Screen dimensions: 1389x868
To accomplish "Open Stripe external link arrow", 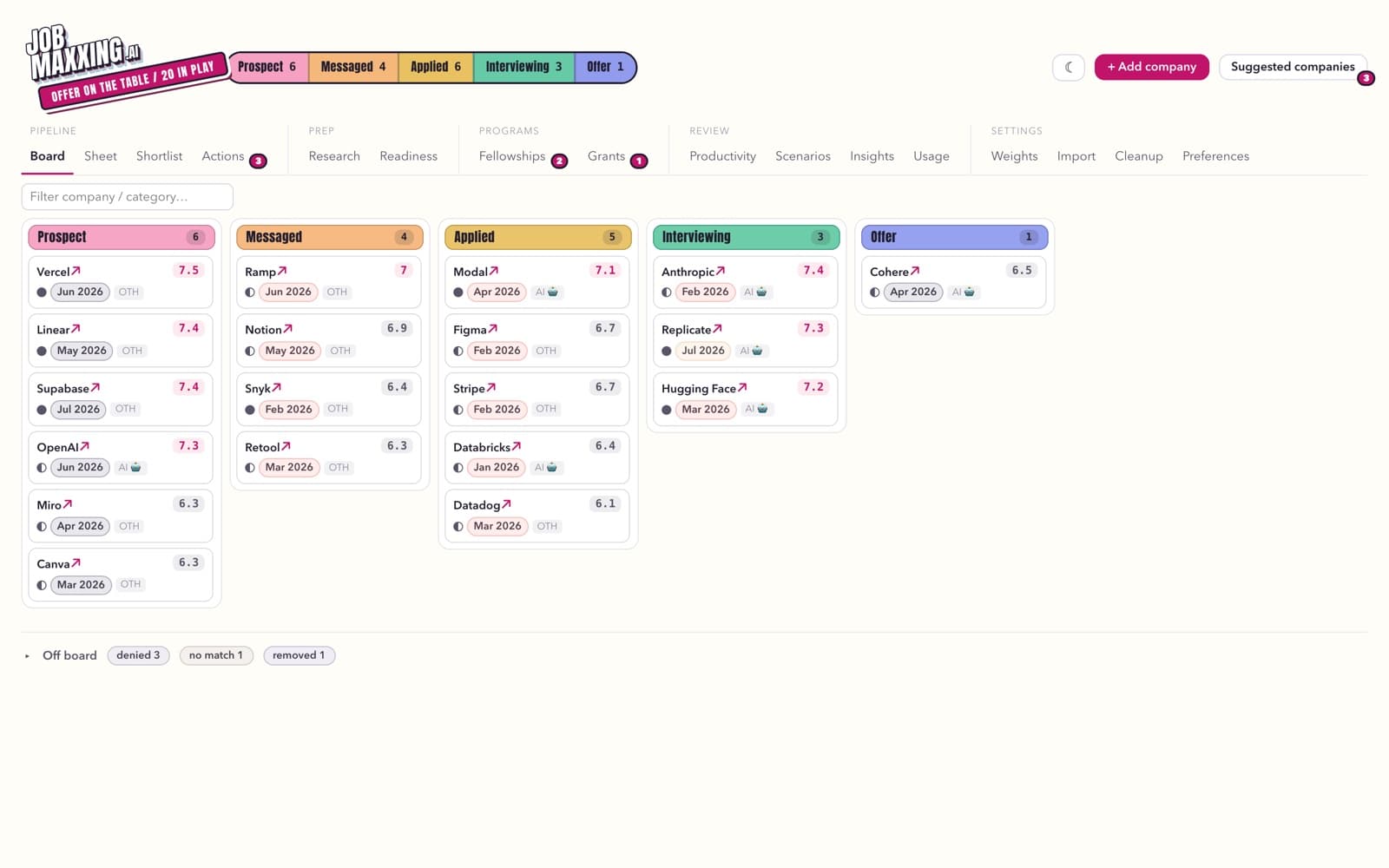I will pos(491,388).
